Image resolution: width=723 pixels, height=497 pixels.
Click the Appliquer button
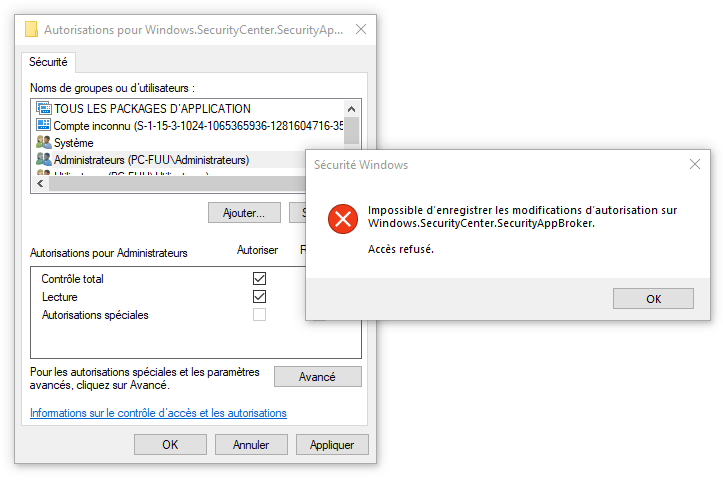332,444
